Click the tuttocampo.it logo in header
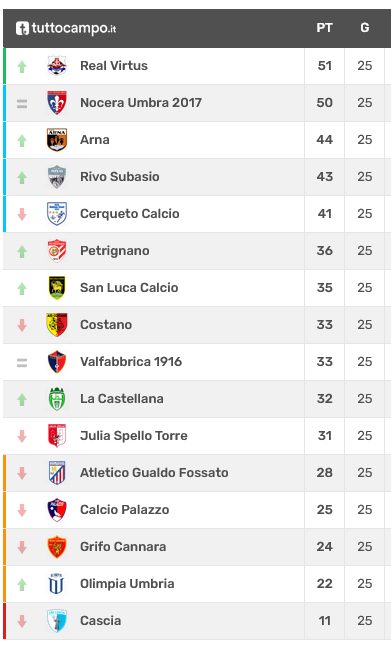 66,28
